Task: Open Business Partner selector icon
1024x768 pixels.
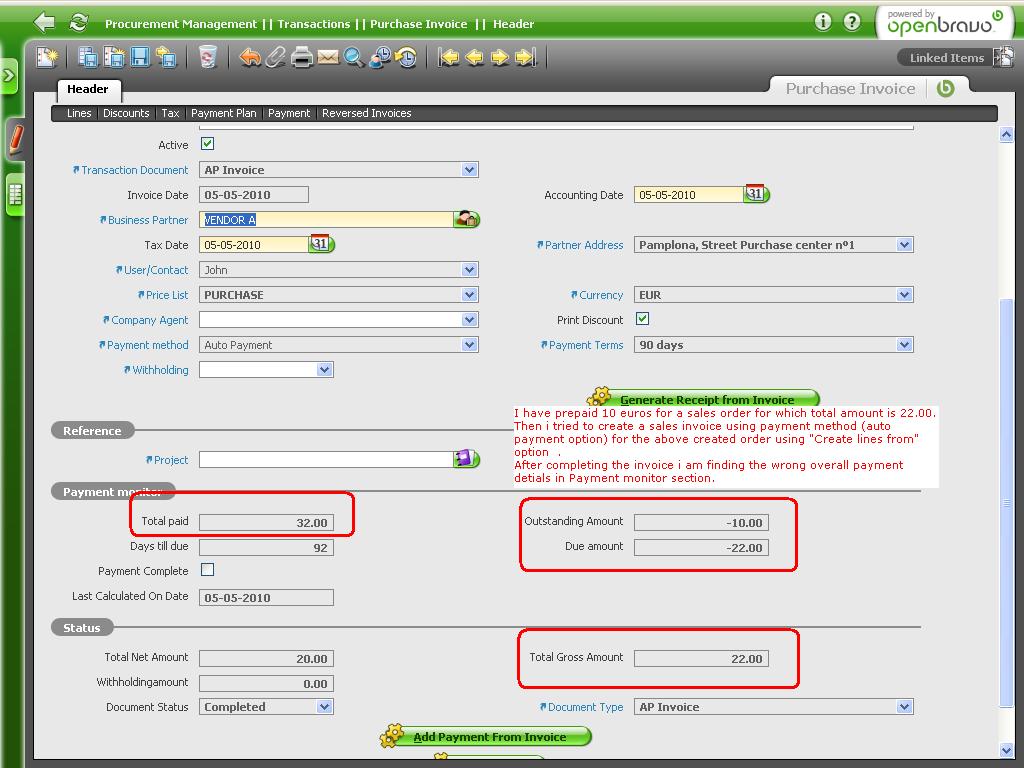Action: coord(466,219)
